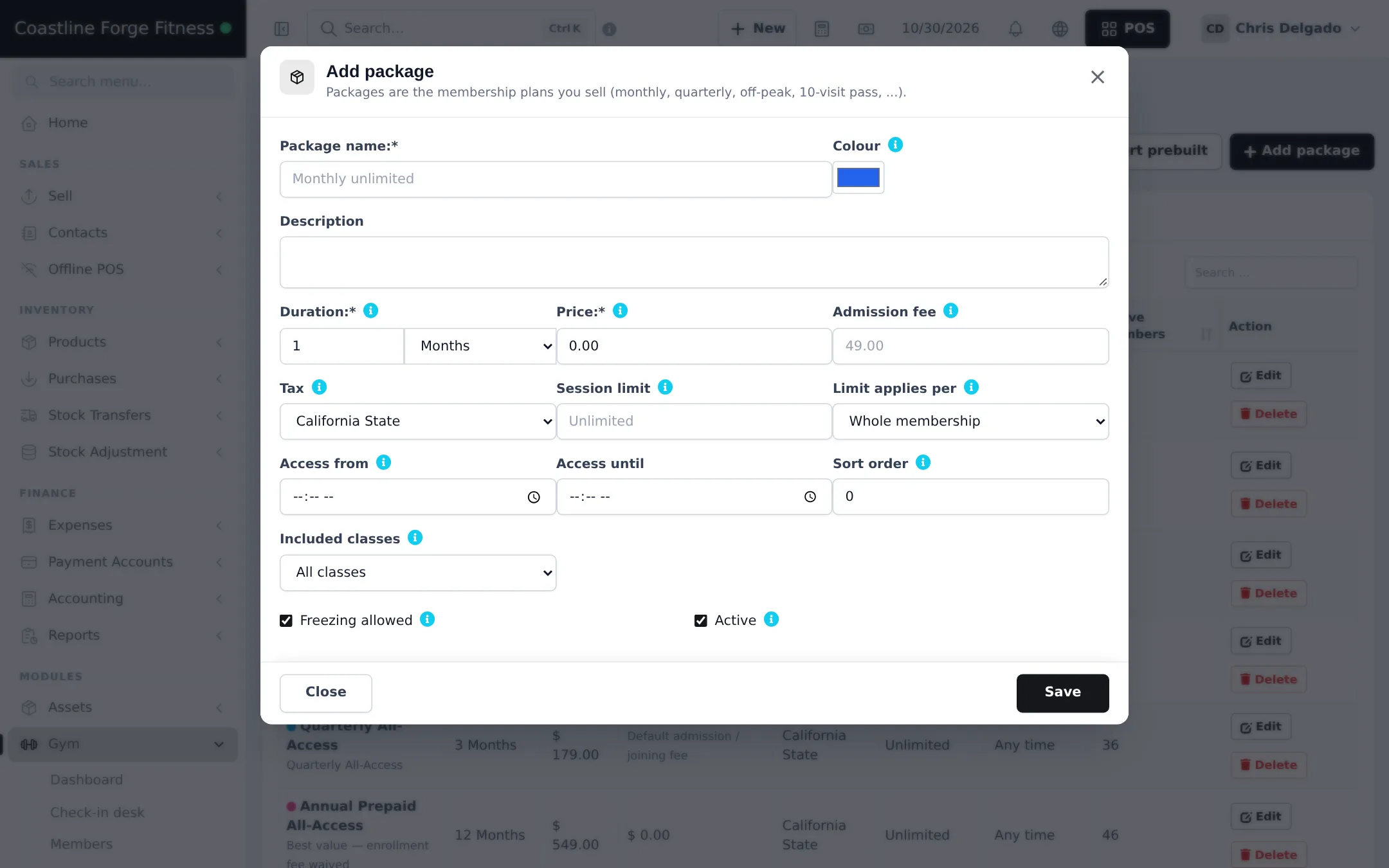Open the Check-in desk submenu item
This screenshot has width=1389, height=868.
97,812
